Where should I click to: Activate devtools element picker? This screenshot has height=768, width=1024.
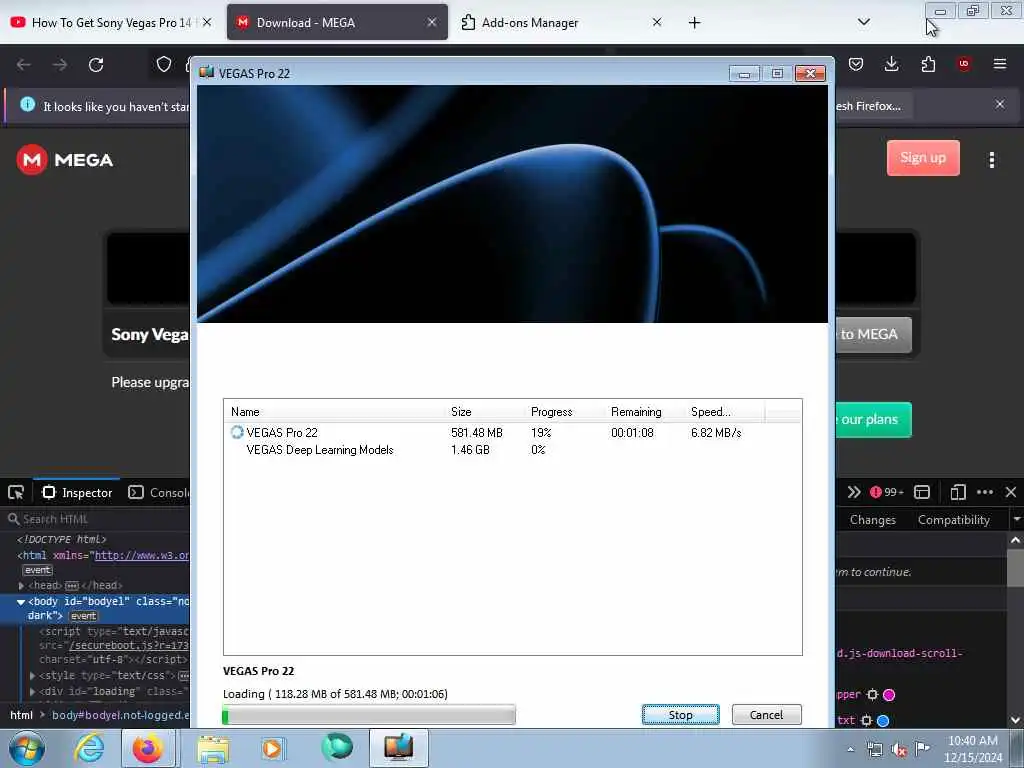tap(16, 492)
